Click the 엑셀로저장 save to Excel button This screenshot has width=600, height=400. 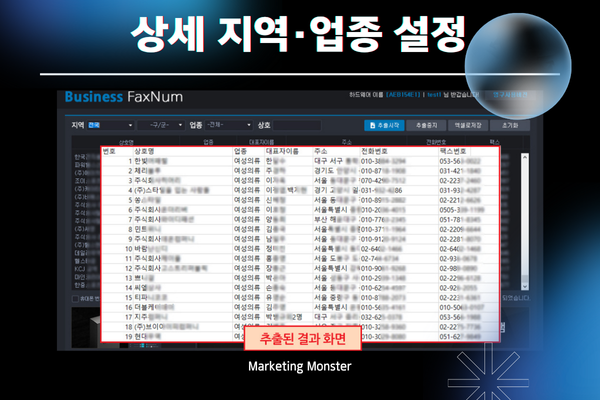tap(468, 125)
